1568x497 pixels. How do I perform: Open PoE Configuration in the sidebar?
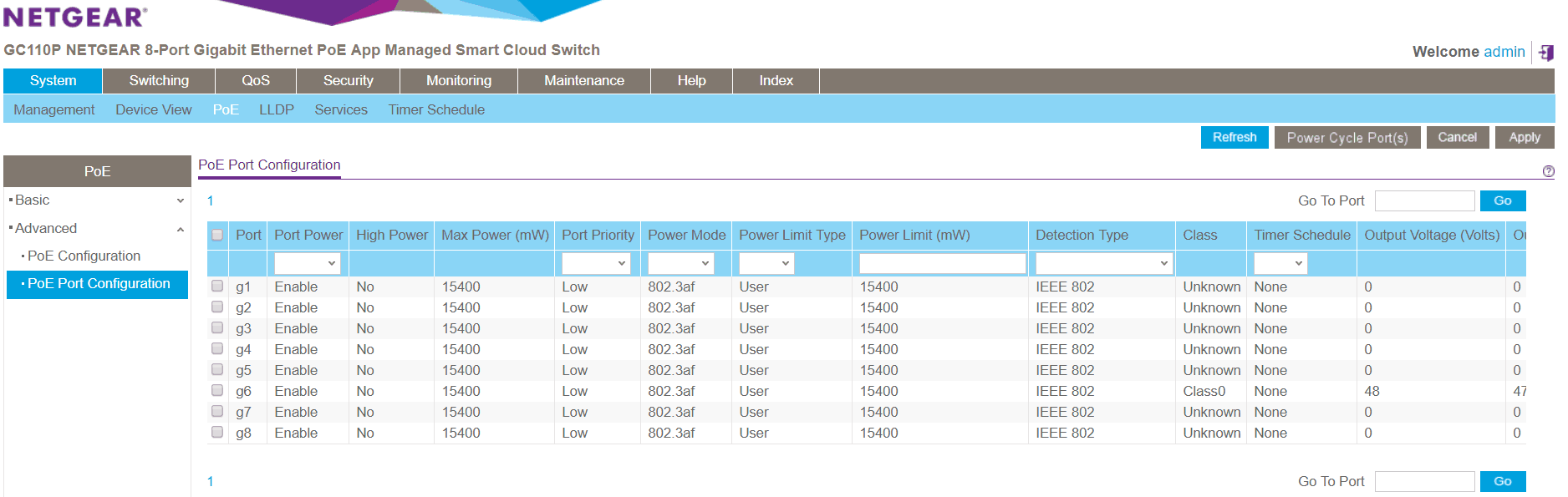84,256
